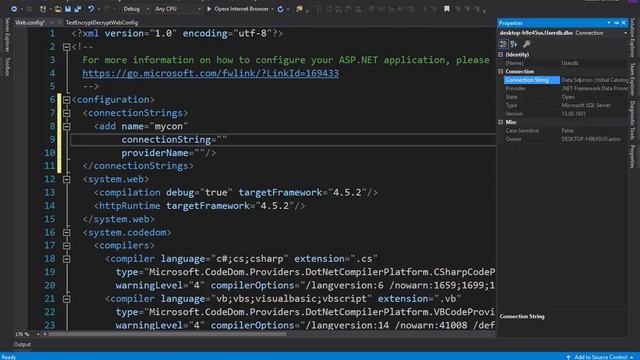
Task: Select the State property row
Action: click(566, 97)
